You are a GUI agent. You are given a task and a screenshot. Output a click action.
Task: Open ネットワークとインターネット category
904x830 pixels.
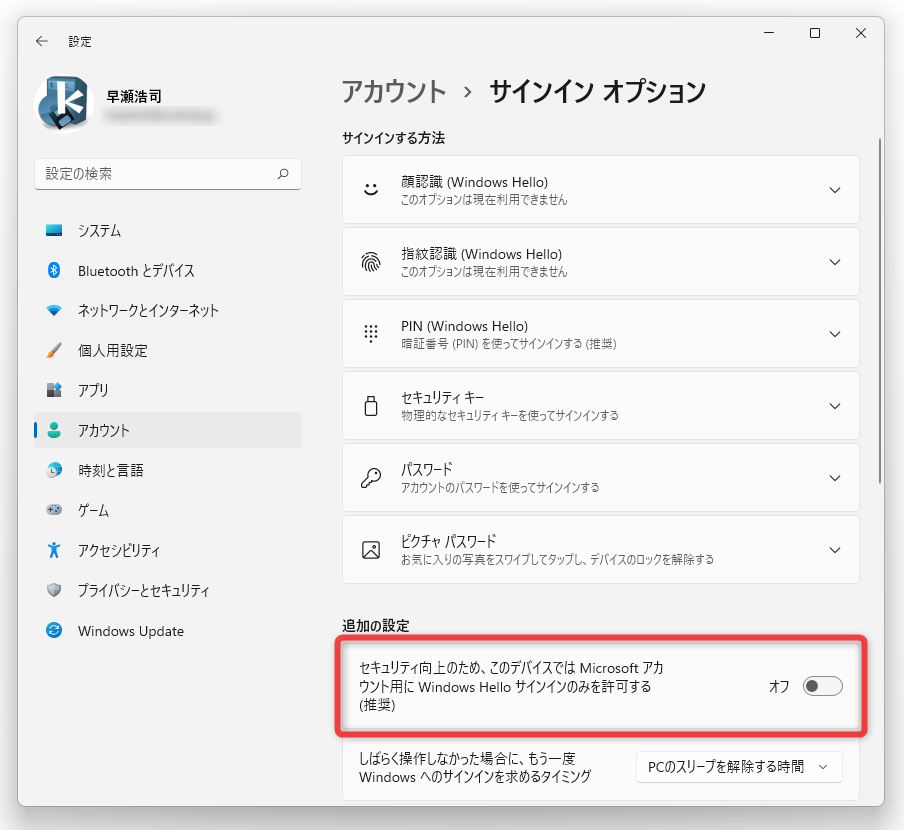pyautogui.click(x=168, y=310)
